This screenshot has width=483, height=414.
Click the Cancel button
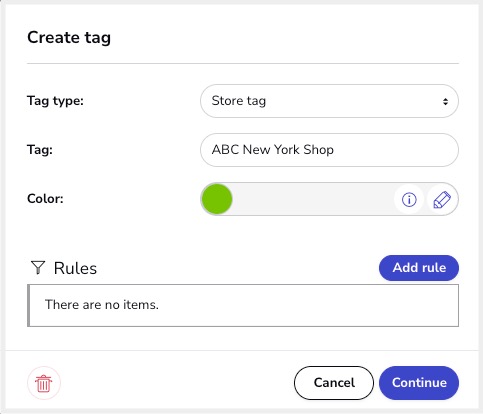click(x=334, y=383)
